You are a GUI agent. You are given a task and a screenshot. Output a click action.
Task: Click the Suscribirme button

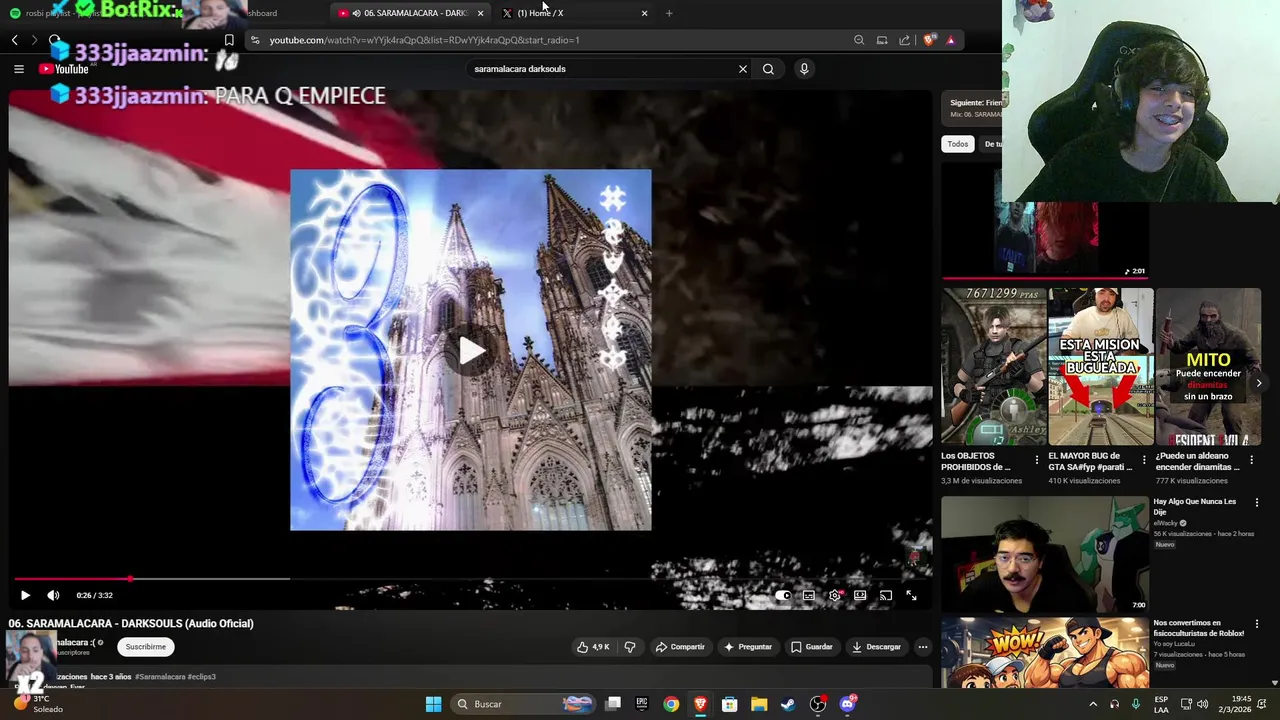click(x=146, y=647)
